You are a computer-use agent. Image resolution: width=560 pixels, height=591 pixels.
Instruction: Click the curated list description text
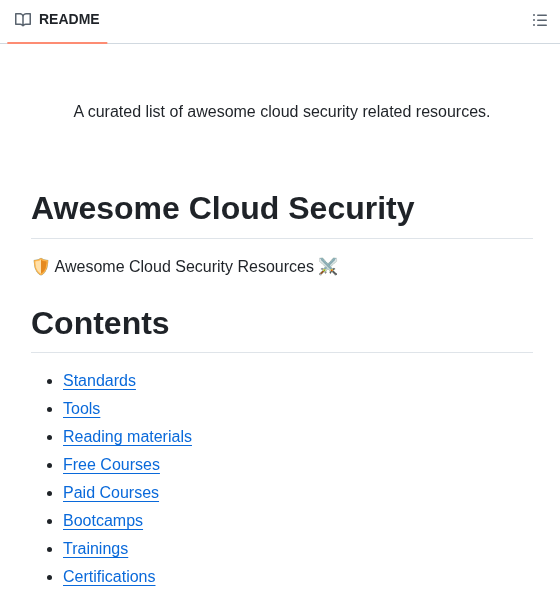click(x=282, y=112)
